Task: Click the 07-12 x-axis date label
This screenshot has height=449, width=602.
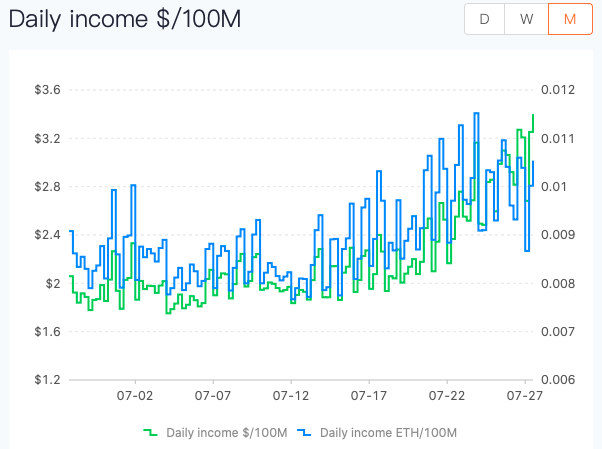Action: pos(291,397)
